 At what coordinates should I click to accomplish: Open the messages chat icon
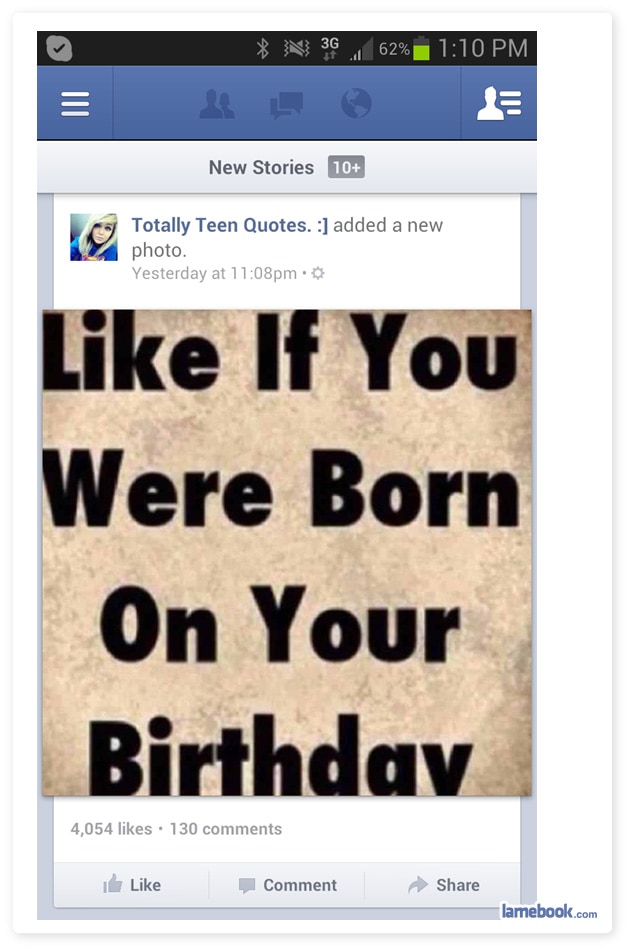[x=286, y=104]
